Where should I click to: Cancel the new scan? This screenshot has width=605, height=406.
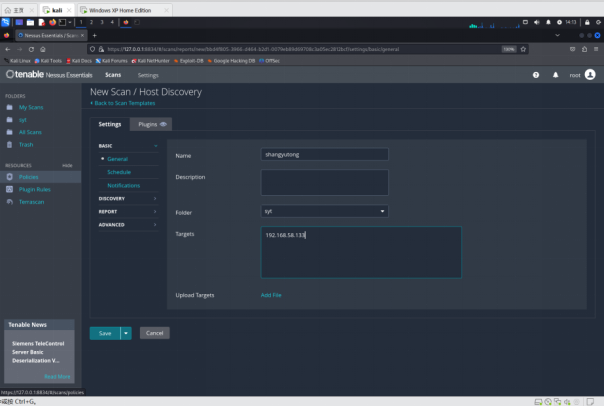pos(154,333)
